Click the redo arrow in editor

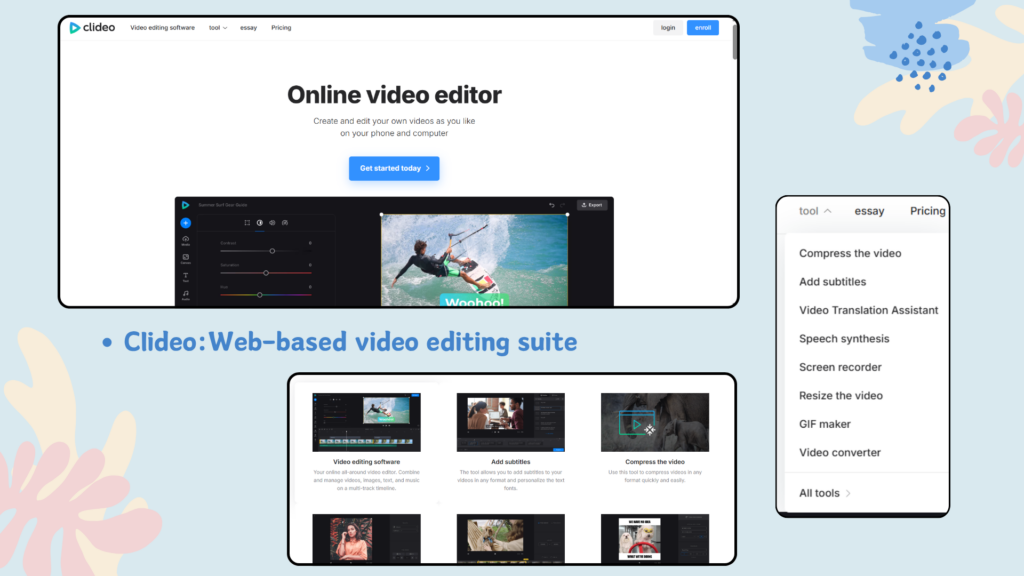tap(562, 205)
